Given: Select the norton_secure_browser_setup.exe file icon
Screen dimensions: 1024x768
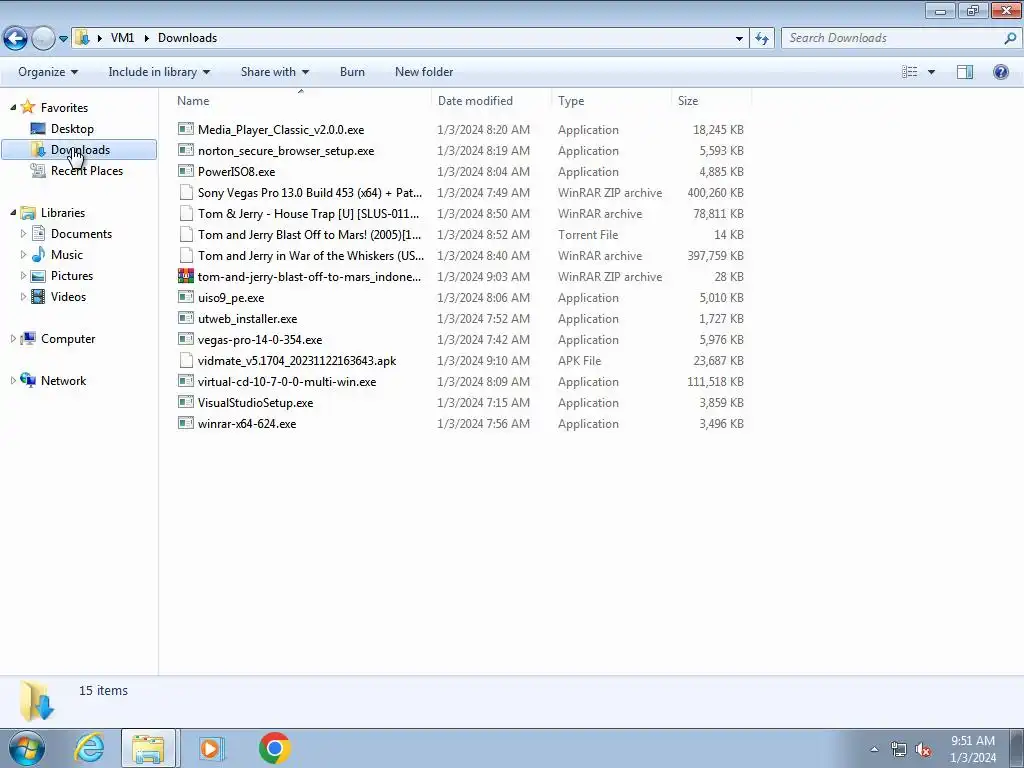Looking at the screenshot, I should tap(186, 150).
